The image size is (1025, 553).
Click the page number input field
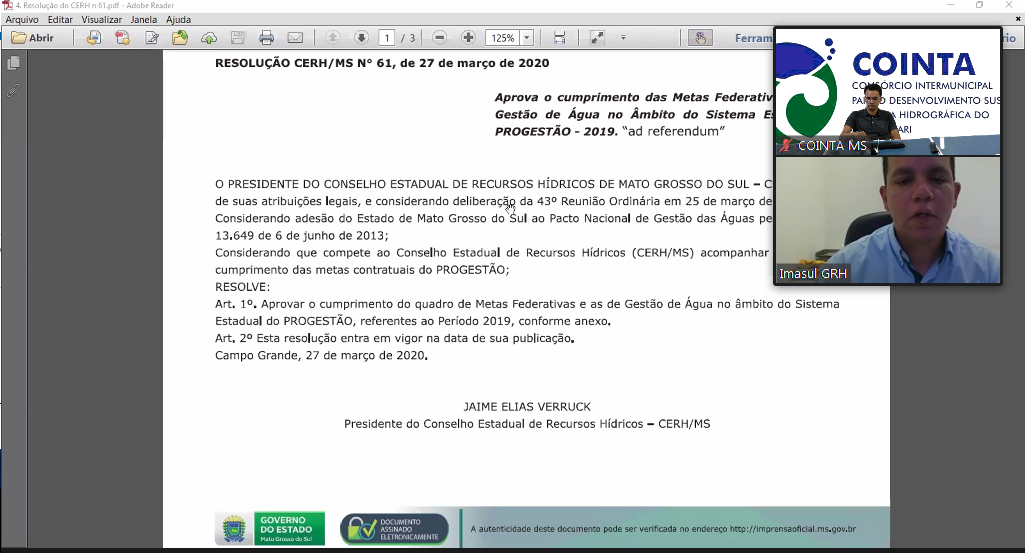[x=386, y=38]
